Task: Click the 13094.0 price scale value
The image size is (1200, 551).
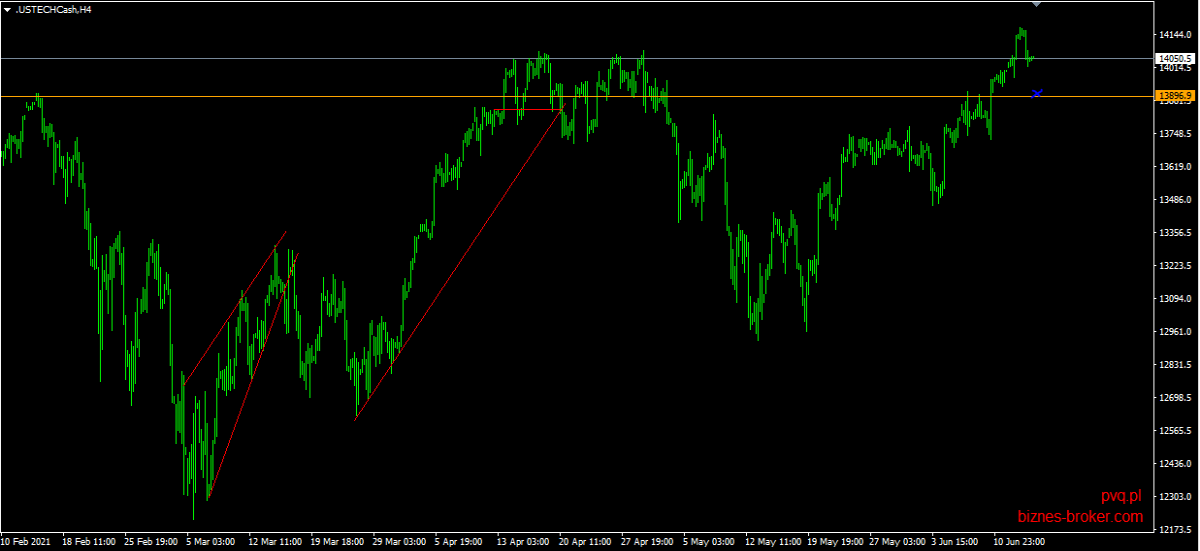Action: click(x=1174, y=299)
